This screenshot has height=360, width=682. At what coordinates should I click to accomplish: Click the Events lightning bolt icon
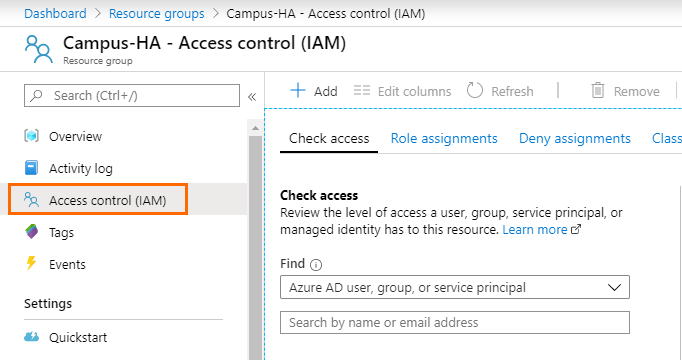(31, 263)
